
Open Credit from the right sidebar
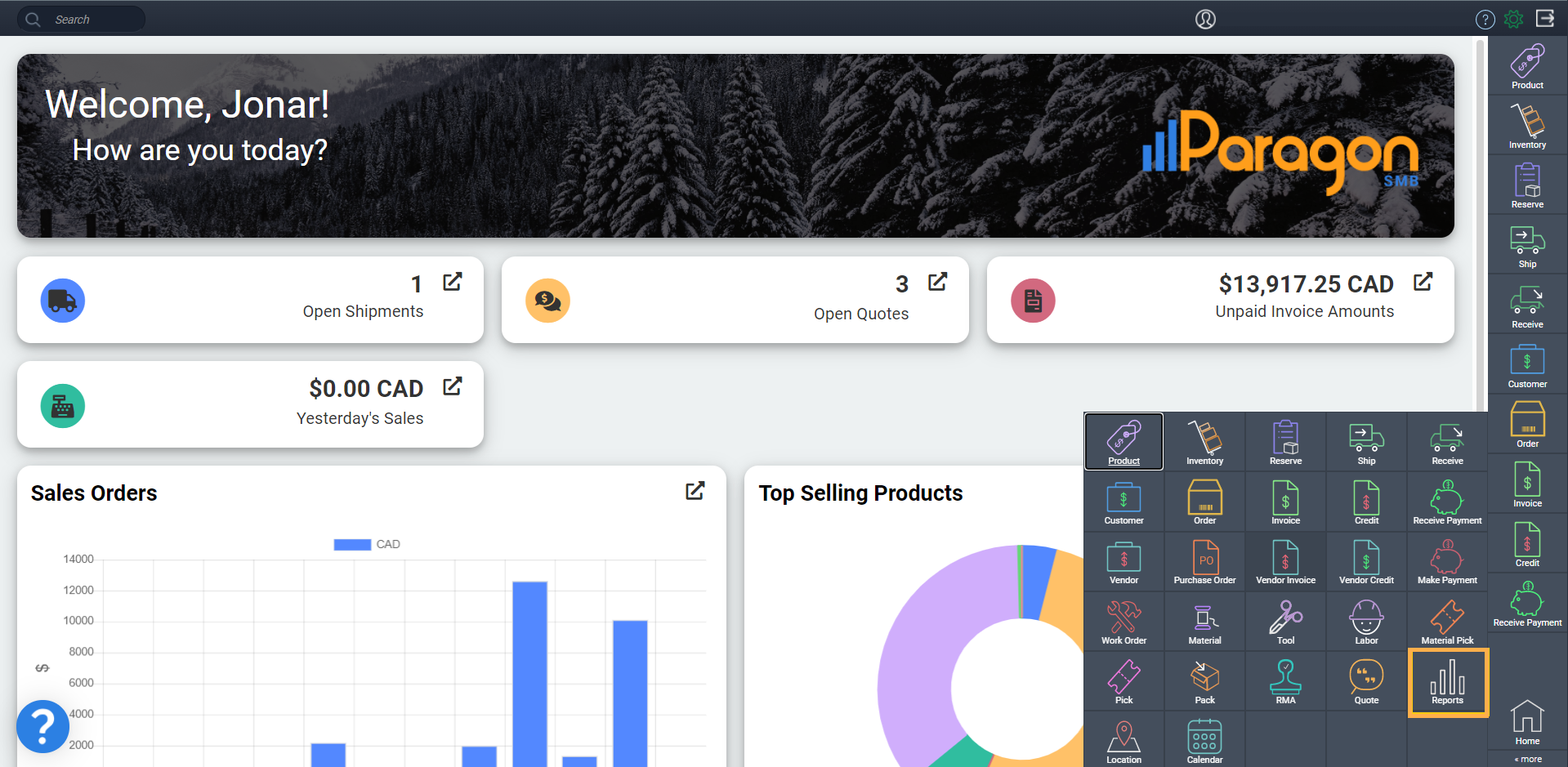tap(1527, 544)
